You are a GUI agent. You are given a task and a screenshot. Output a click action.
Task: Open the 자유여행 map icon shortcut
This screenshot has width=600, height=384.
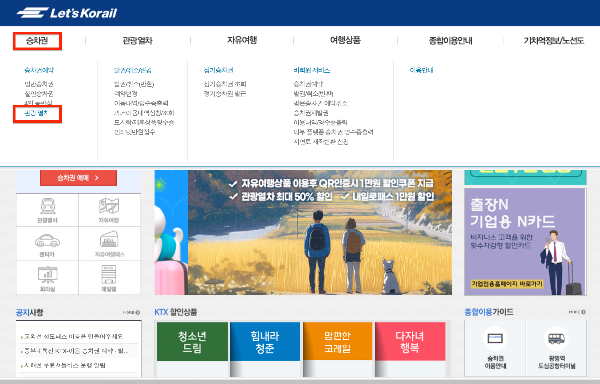click(x=109, y=210)
